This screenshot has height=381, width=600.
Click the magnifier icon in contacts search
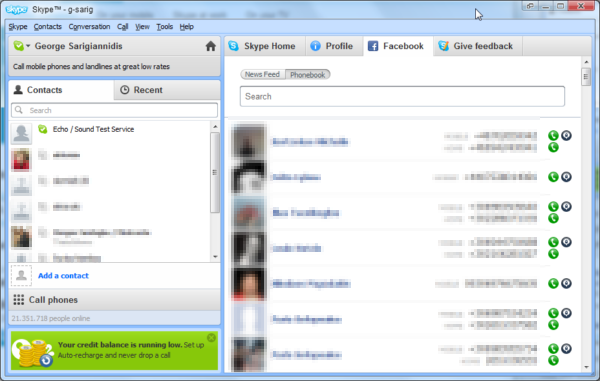[19, 110]
